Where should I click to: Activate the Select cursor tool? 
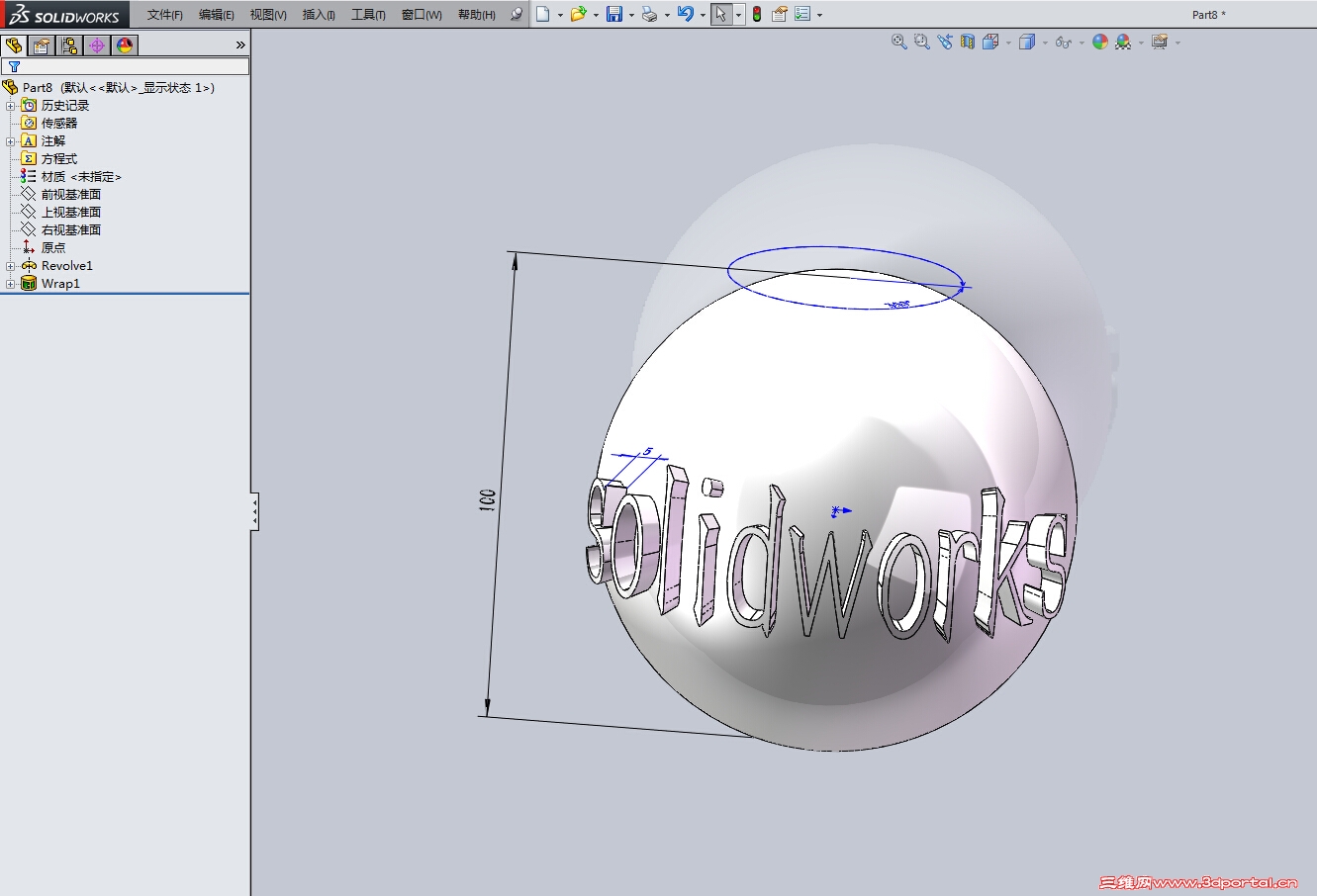(721, 14)
